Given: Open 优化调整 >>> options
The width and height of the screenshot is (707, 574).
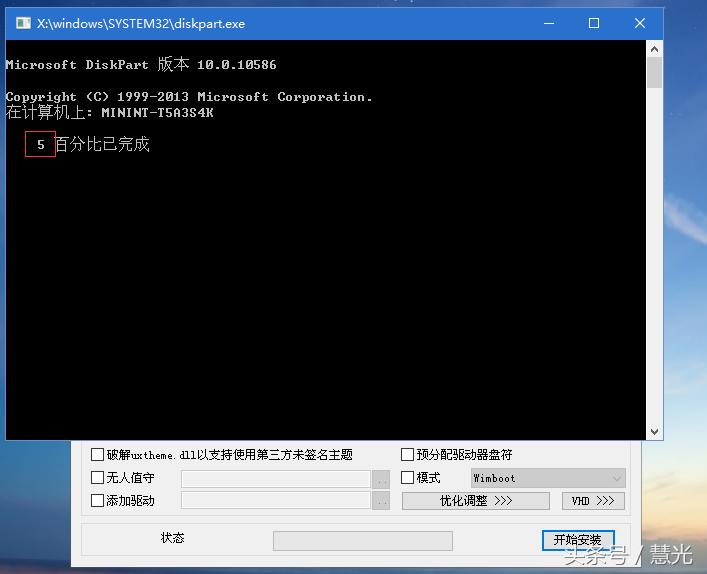Looking at the screenshot, I should (x=476, y=501).
